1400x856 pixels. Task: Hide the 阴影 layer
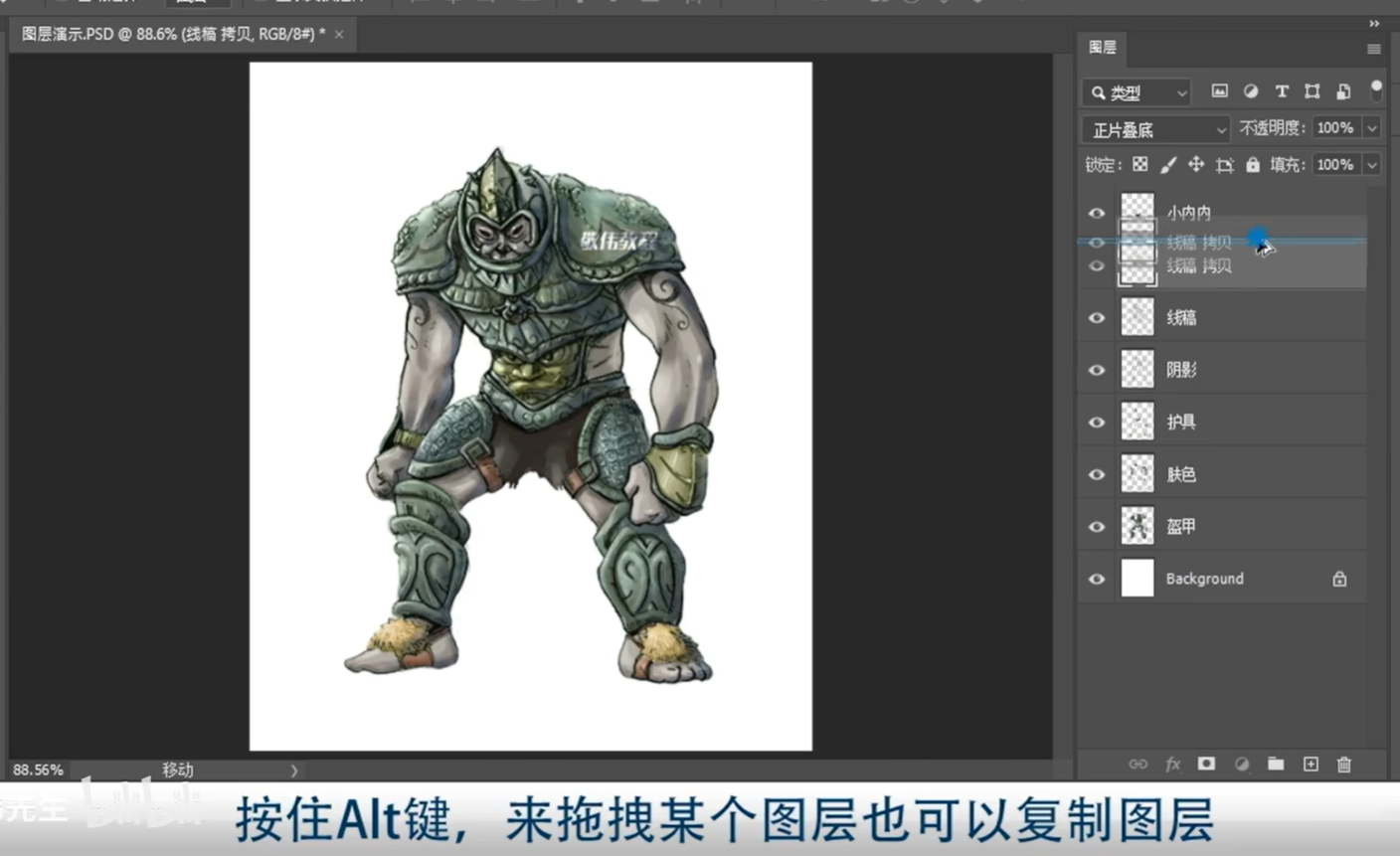pos(1097,370)
